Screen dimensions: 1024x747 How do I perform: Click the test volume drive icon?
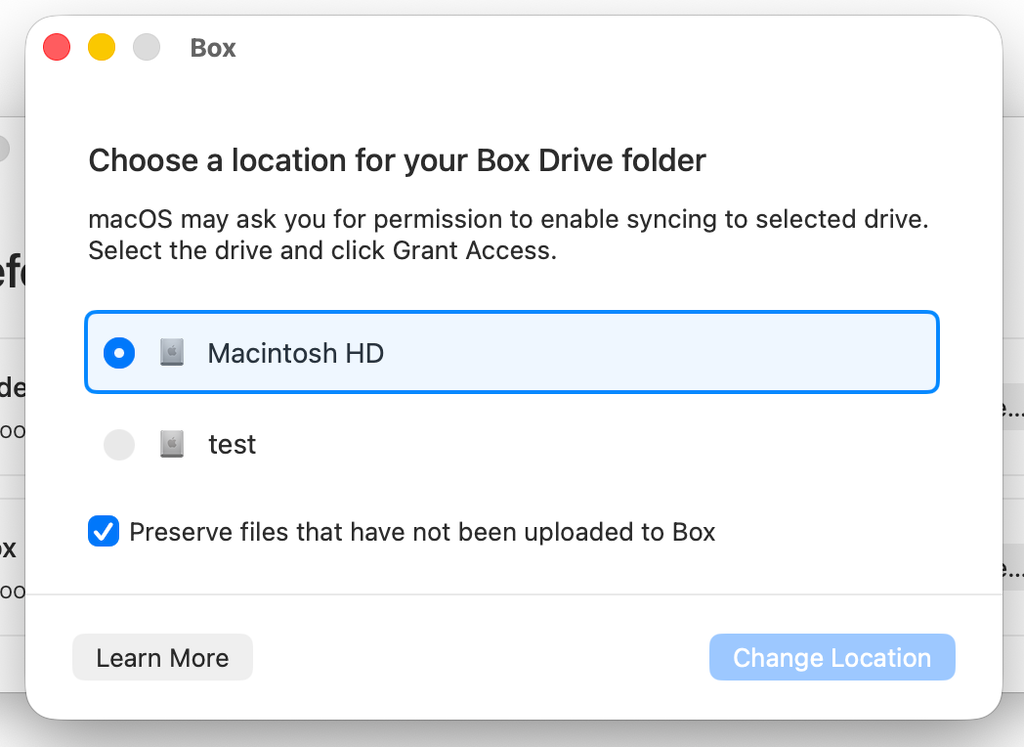coord(172,445)
